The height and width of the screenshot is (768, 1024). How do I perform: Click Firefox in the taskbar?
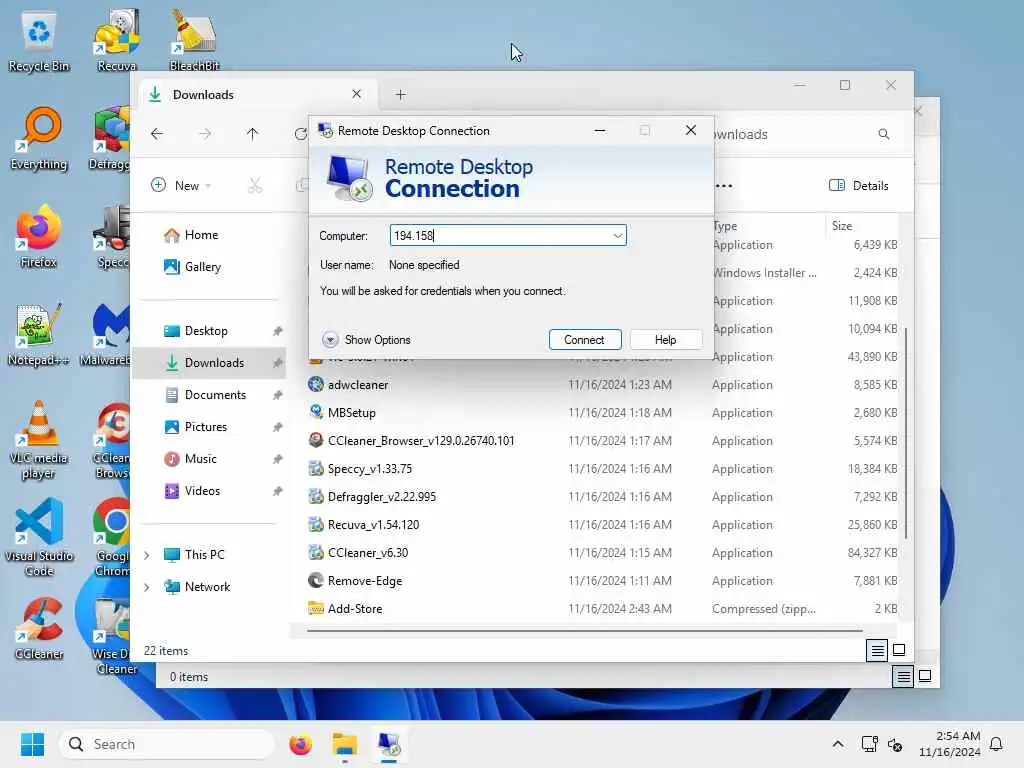[300, 744]
